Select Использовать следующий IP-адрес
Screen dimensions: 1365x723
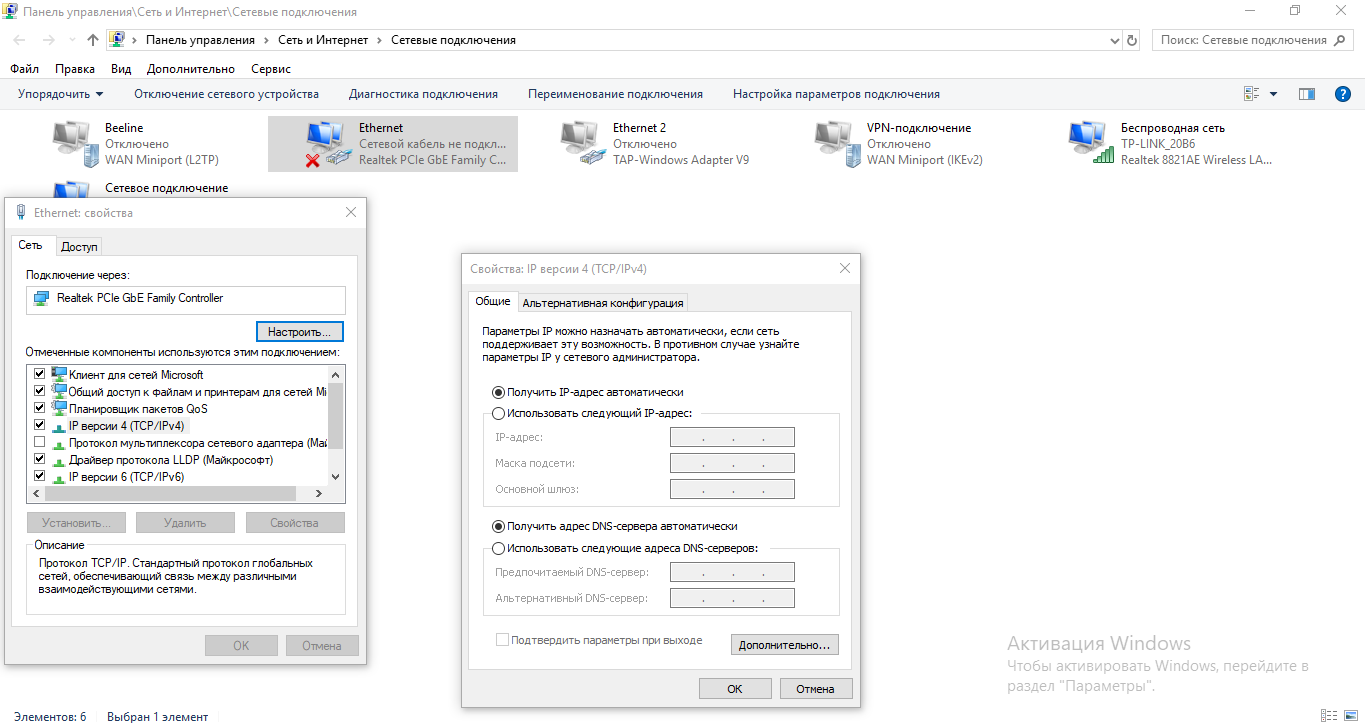499,412
